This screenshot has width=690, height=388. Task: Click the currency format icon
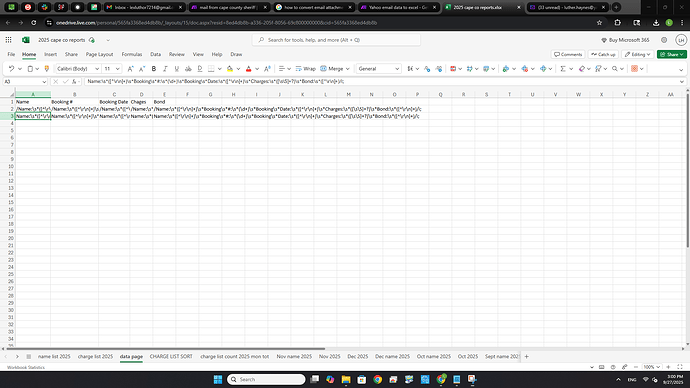410,69
